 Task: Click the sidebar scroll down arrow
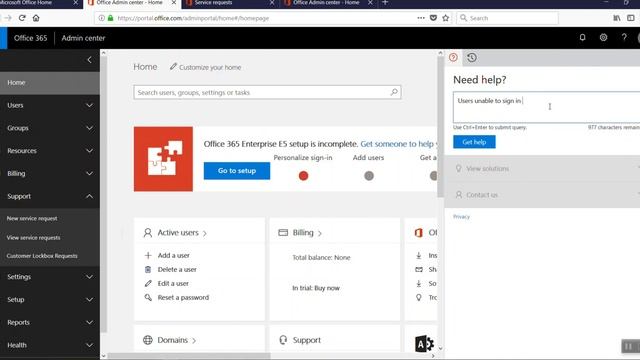tap(103, 356)
